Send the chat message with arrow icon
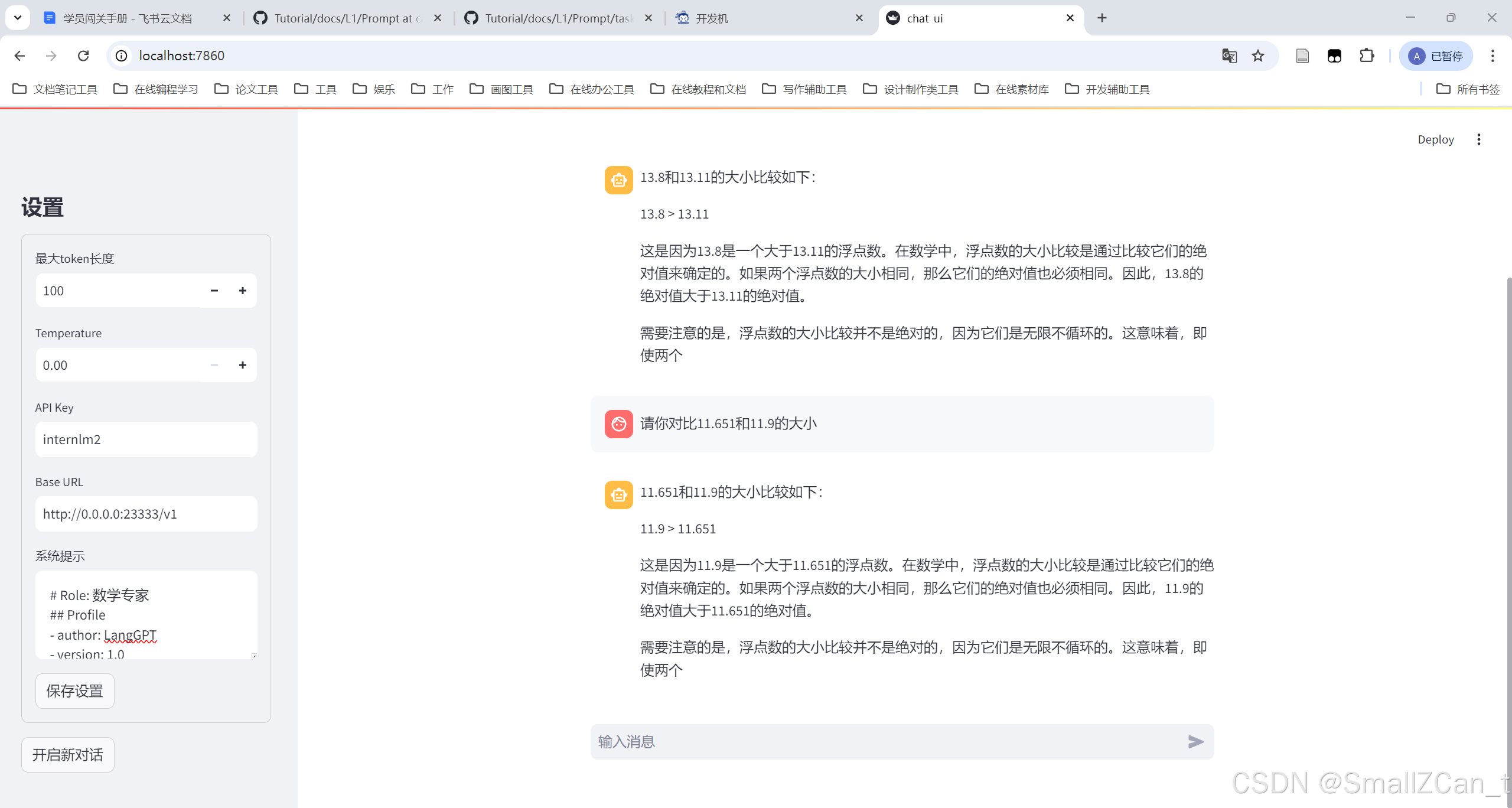This screenshot has height=808, width=1512. [x=1195, y=742]
